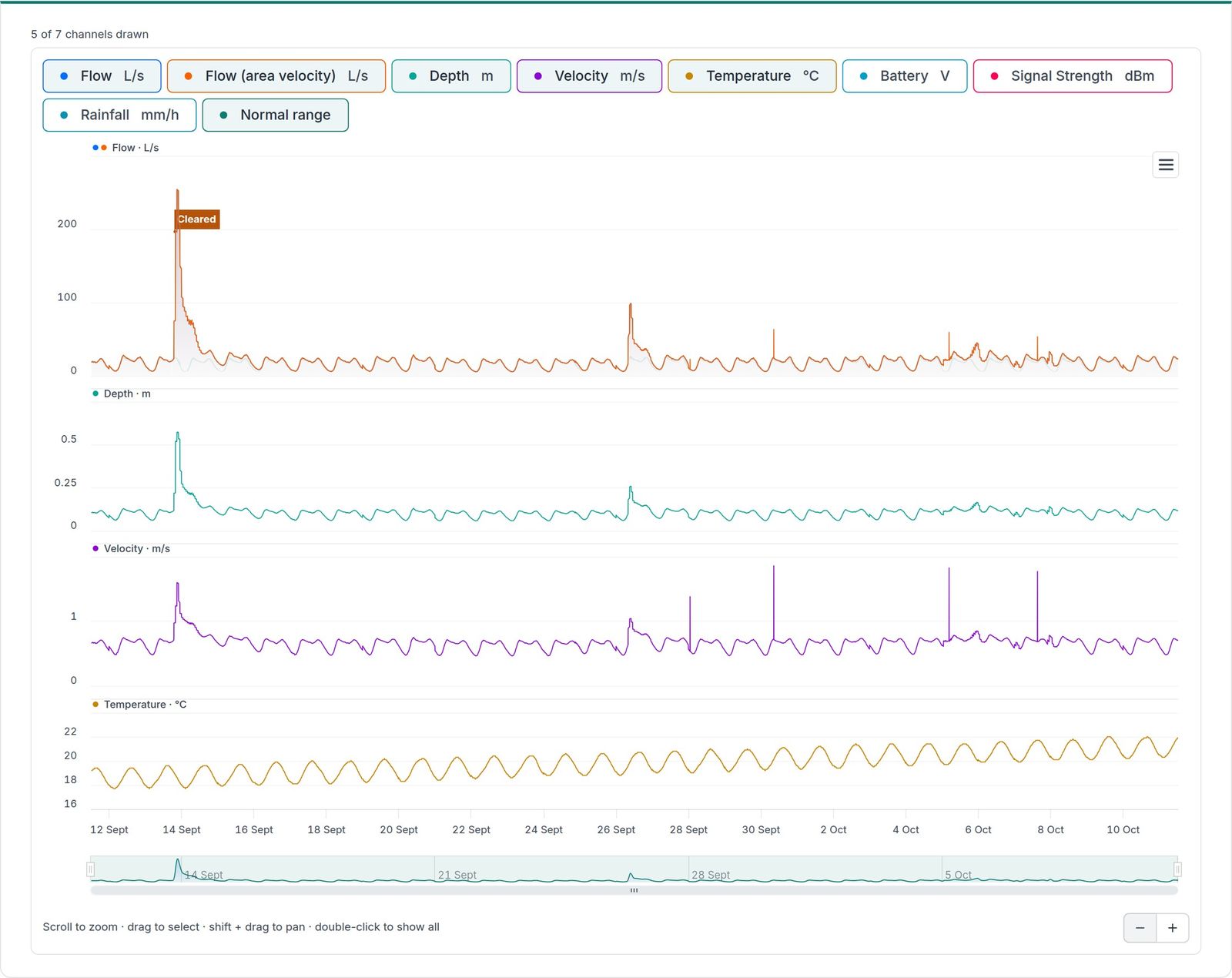Image resolution: width=1232 pixels, height=978 pixels.
Task: Click the 14 Sept axis label
Action: (182, 829)
